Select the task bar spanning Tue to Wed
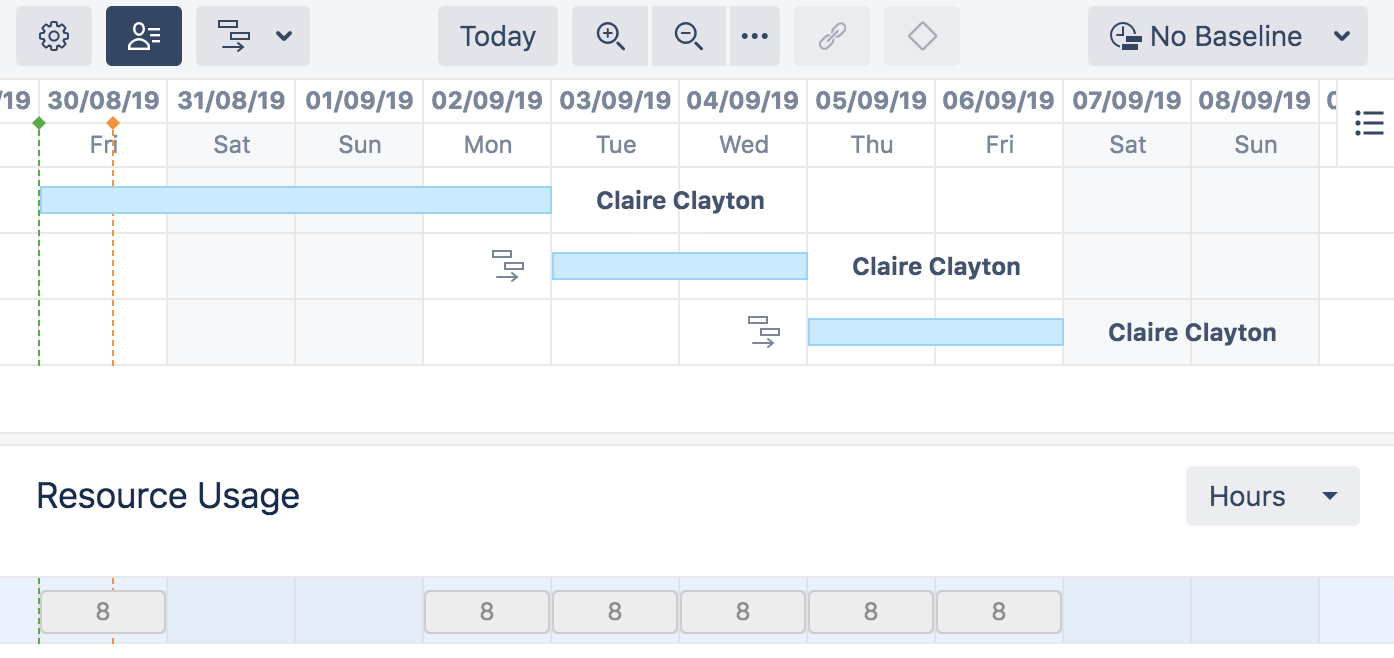The height and width of the screenshot is (658, 1394). (x=680, y=266)
